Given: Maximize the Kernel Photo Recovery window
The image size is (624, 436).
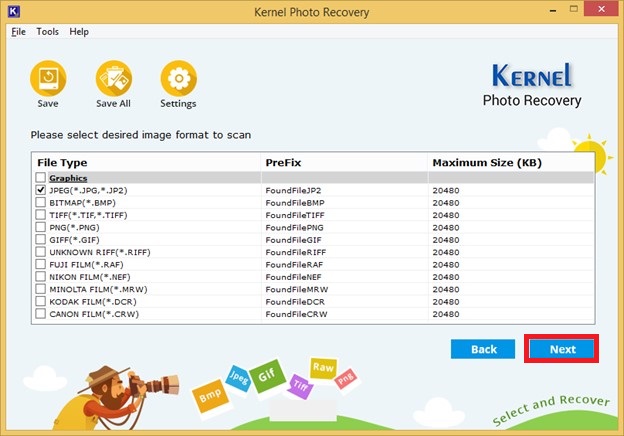Looking at the screenshot, I should point(573,9).
